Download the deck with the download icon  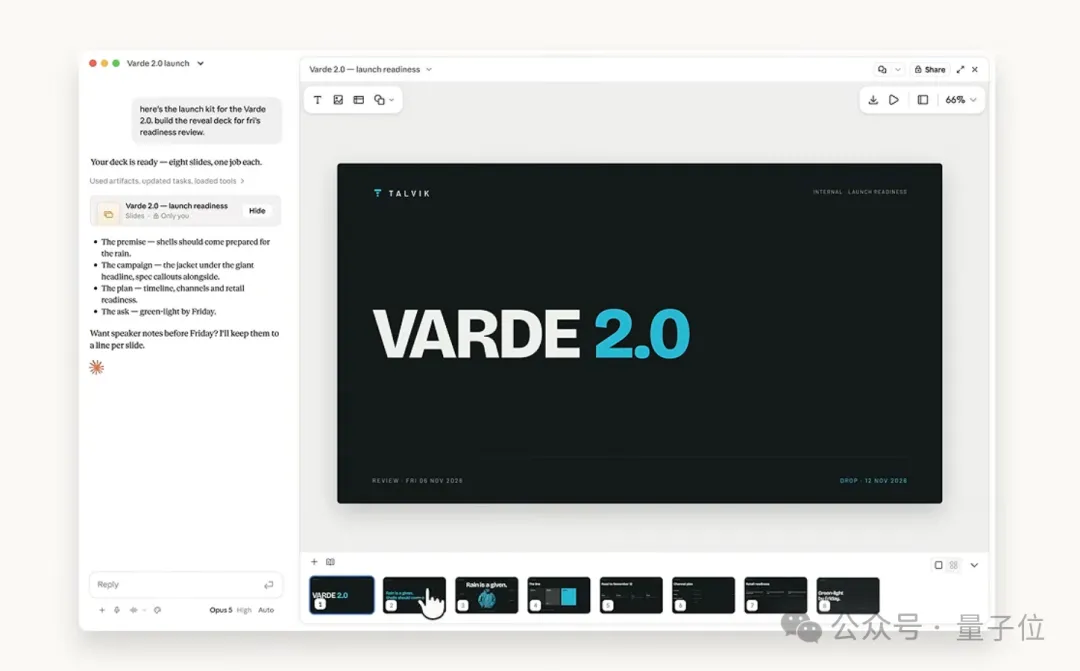point(873,100)
